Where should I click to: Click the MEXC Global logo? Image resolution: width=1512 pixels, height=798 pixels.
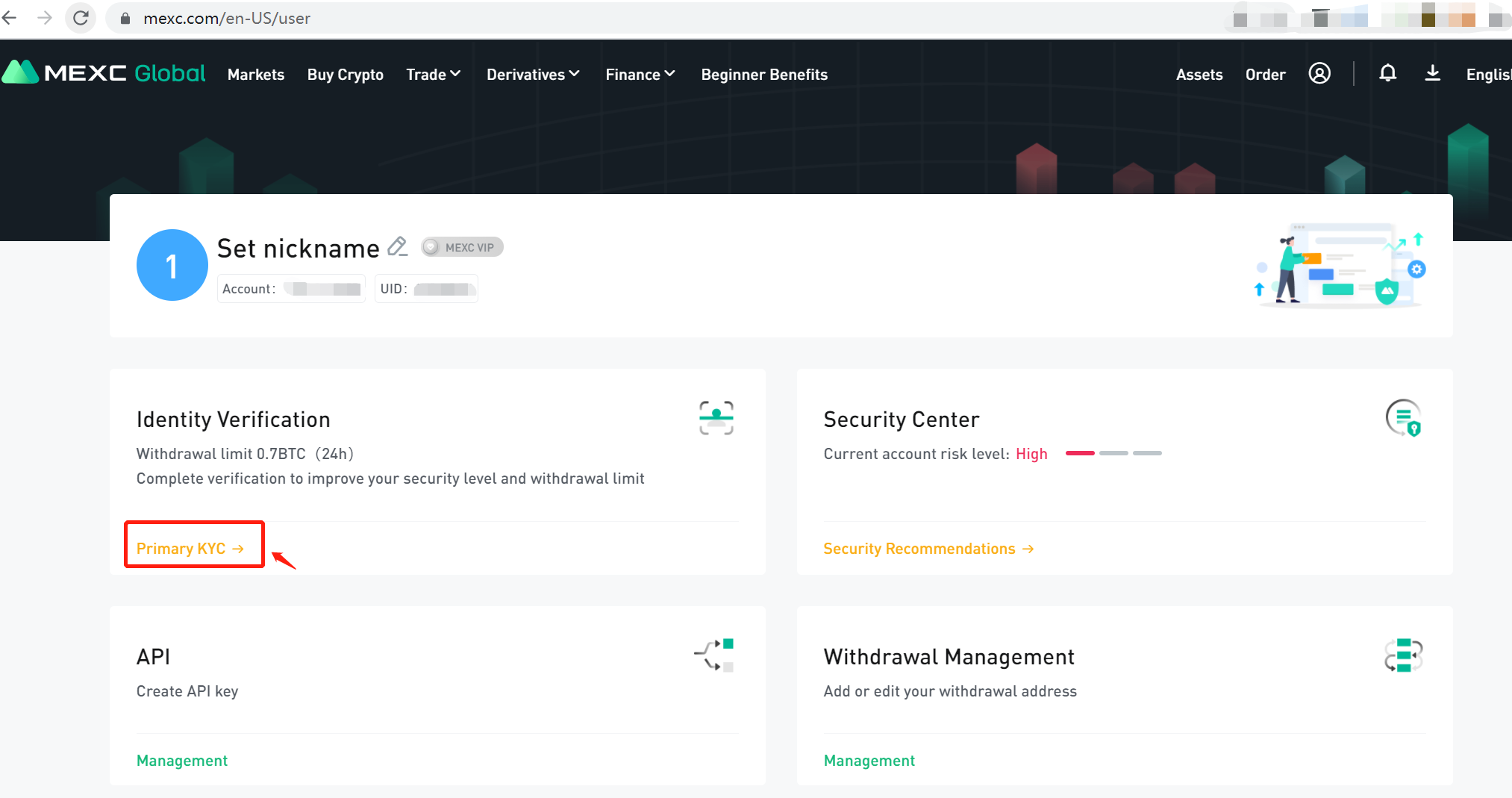pos(104,73)
